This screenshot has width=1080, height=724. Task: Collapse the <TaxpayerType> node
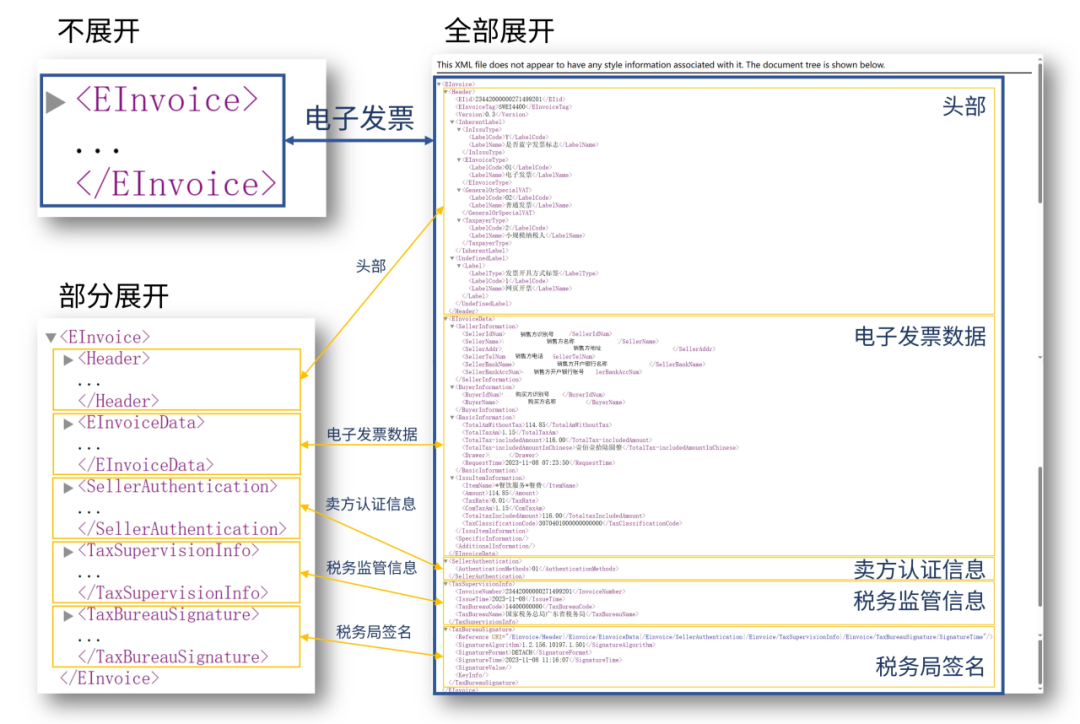coord(458,220)
